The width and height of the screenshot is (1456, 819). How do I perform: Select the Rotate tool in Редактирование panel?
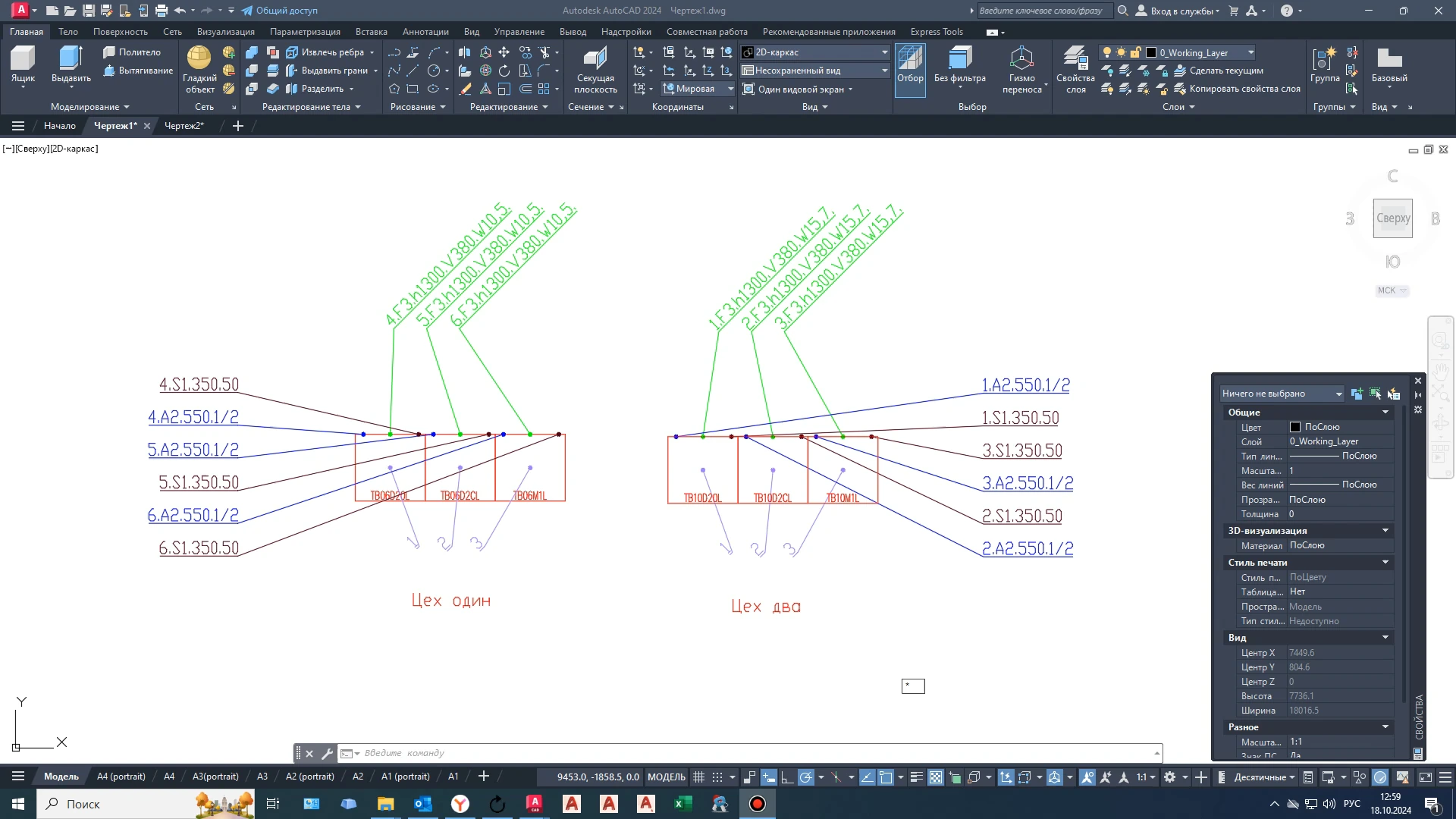point(504,71)
